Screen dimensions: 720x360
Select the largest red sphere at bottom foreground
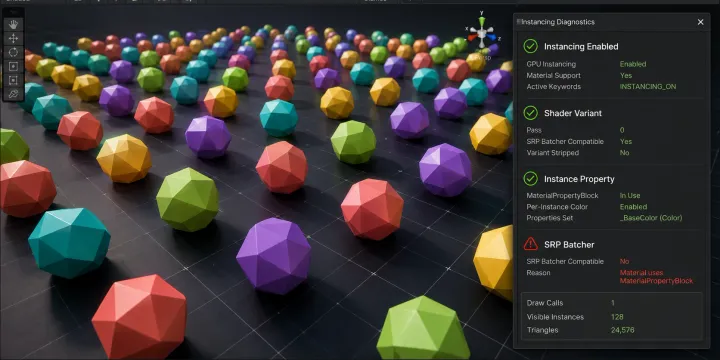[140, 317]
